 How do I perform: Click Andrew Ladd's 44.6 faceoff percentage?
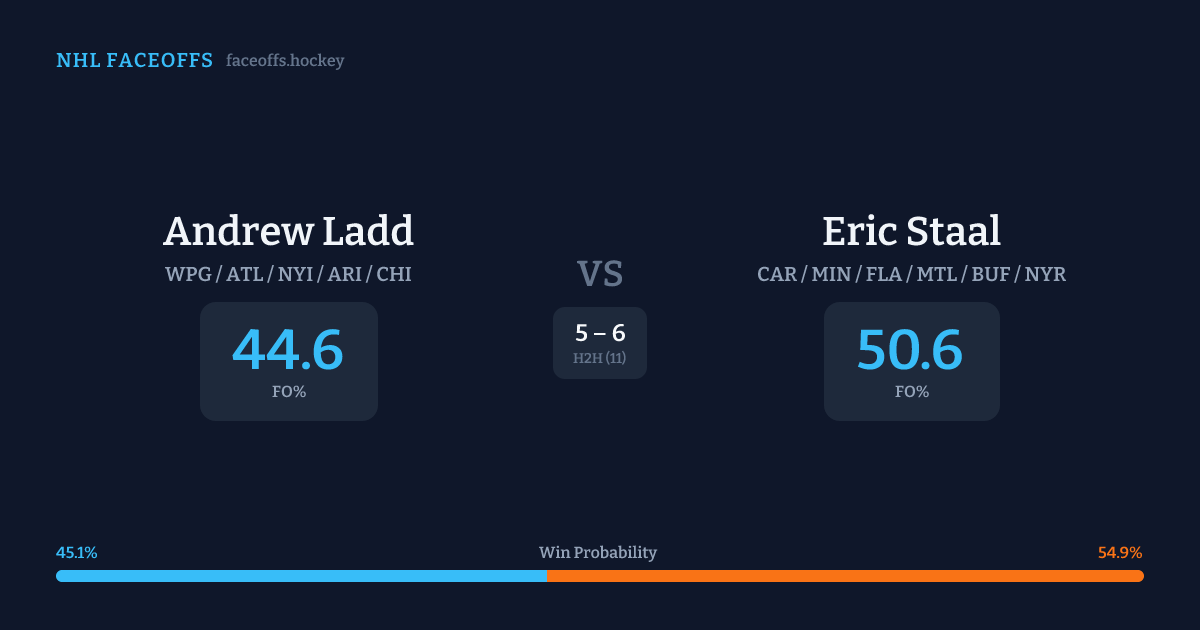click(288, 350)
